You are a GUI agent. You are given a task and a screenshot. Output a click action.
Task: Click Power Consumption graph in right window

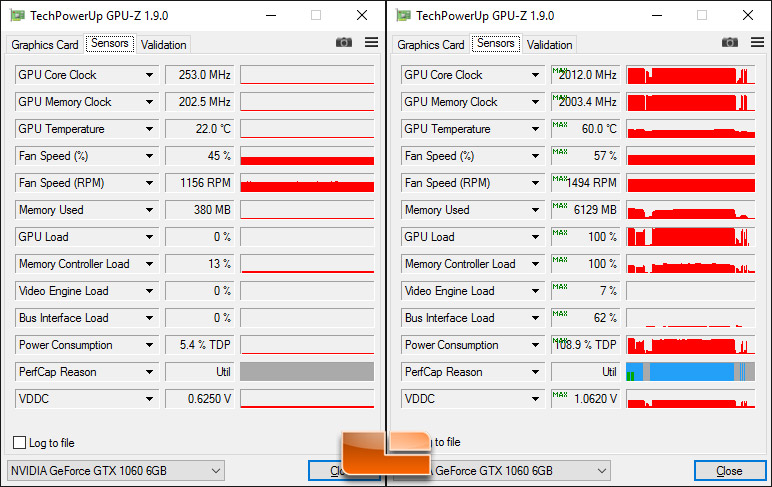click(691, 345)
